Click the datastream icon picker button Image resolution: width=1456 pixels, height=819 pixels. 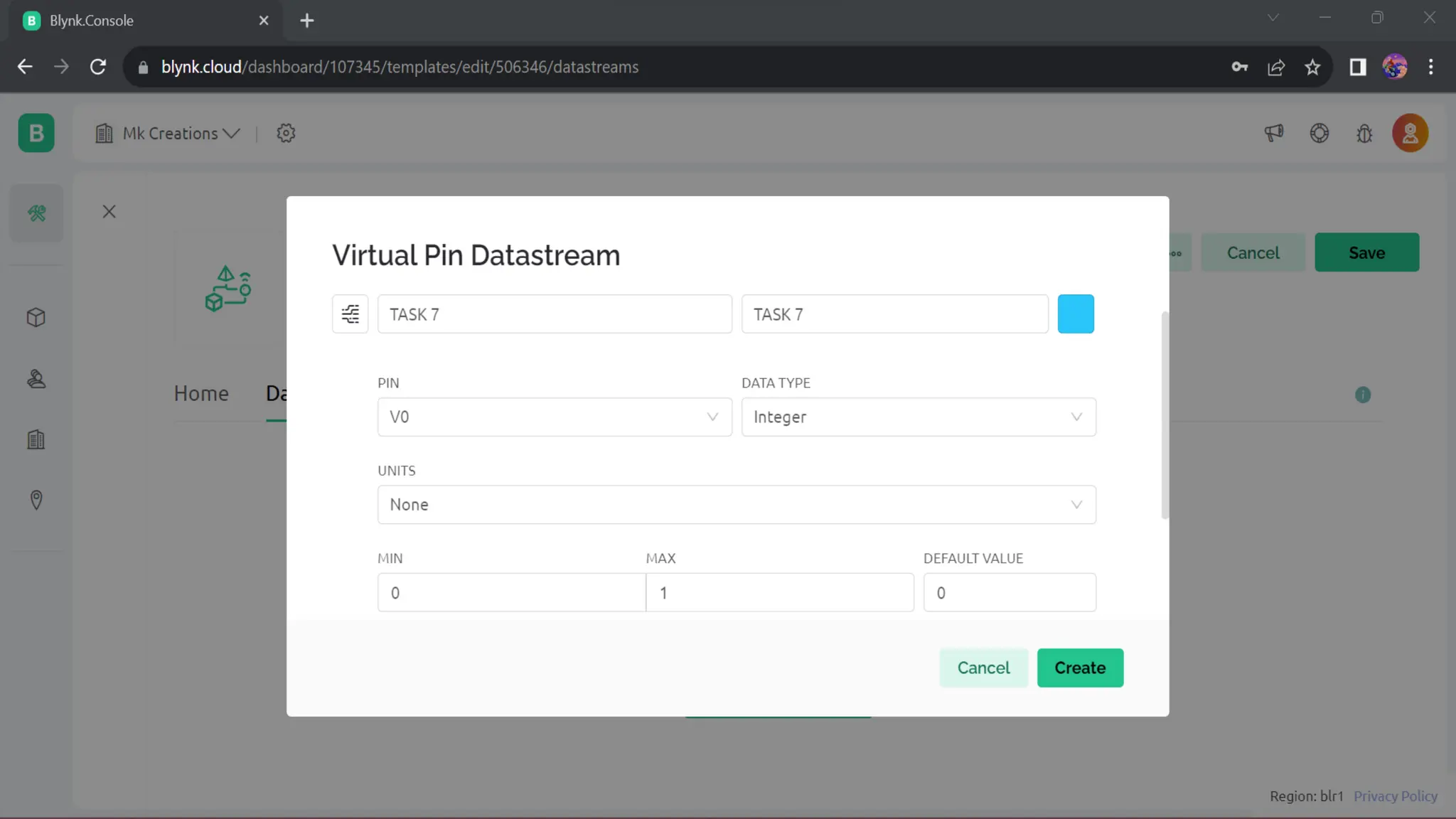tap(350, 314)
